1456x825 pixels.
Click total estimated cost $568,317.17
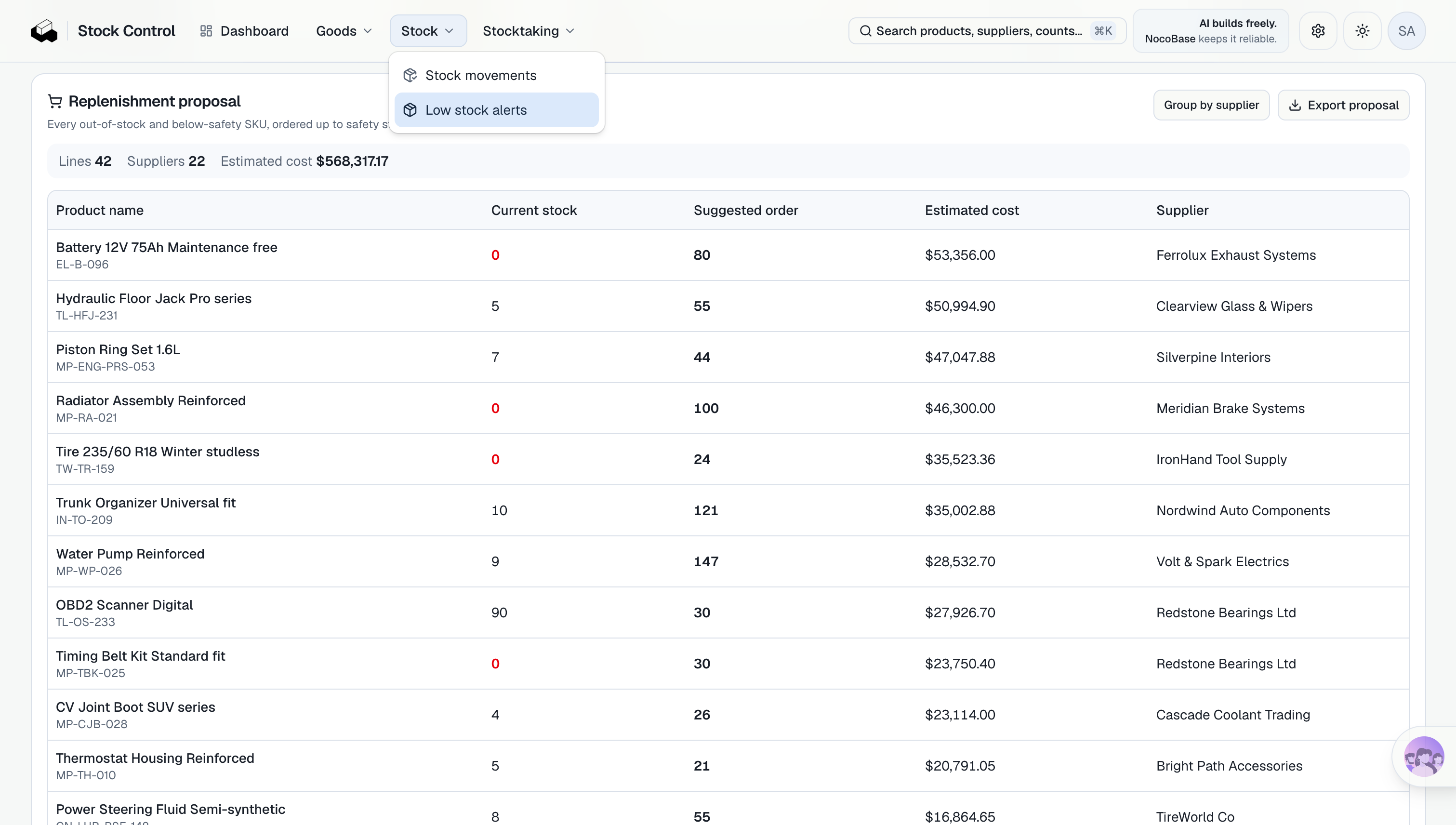[x=352, y=161]
